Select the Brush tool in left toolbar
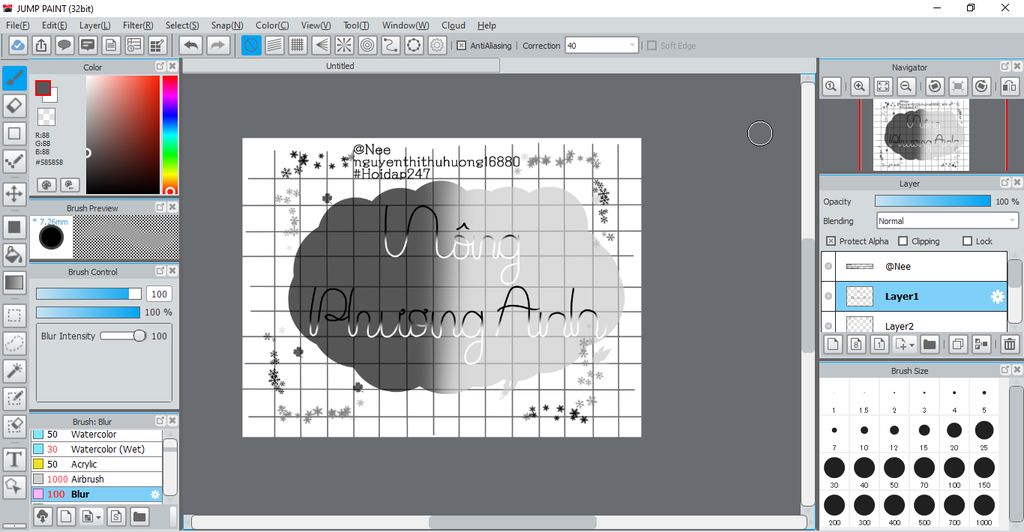This screenshot has height=532, width=1024. (14, 78)
